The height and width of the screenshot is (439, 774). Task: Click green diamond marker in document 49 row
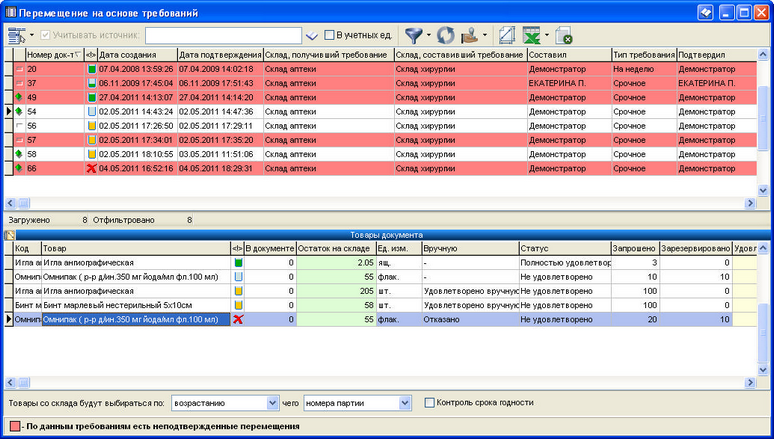pyautogui.click(x=19, y=97)
